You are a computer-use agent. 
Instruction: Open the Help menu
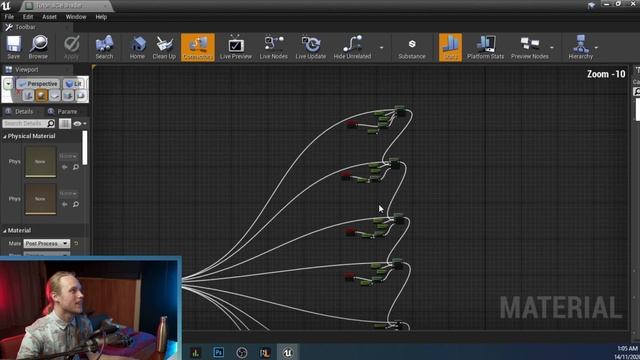pos(101,17)
